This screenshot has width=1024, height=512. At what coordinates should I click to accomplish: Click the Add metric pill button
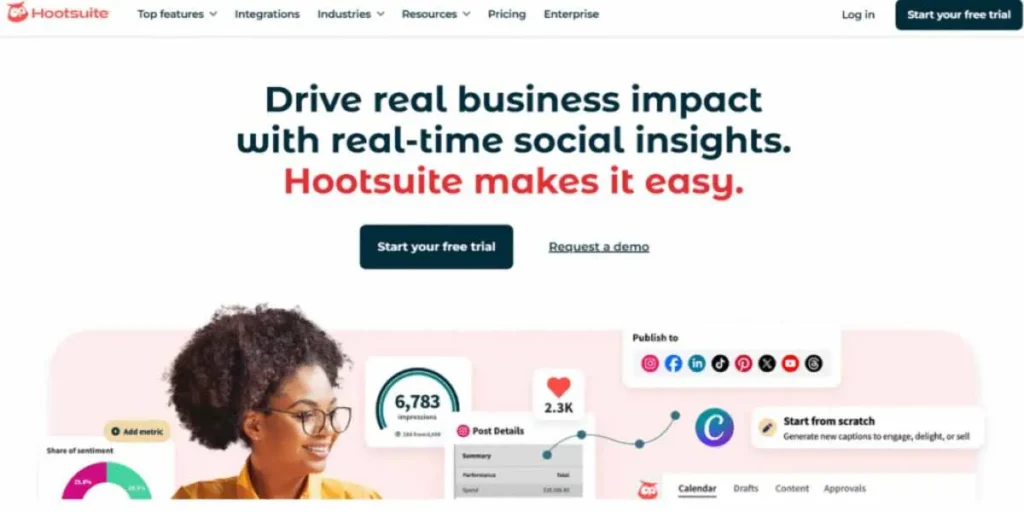(x=137, y=432)
